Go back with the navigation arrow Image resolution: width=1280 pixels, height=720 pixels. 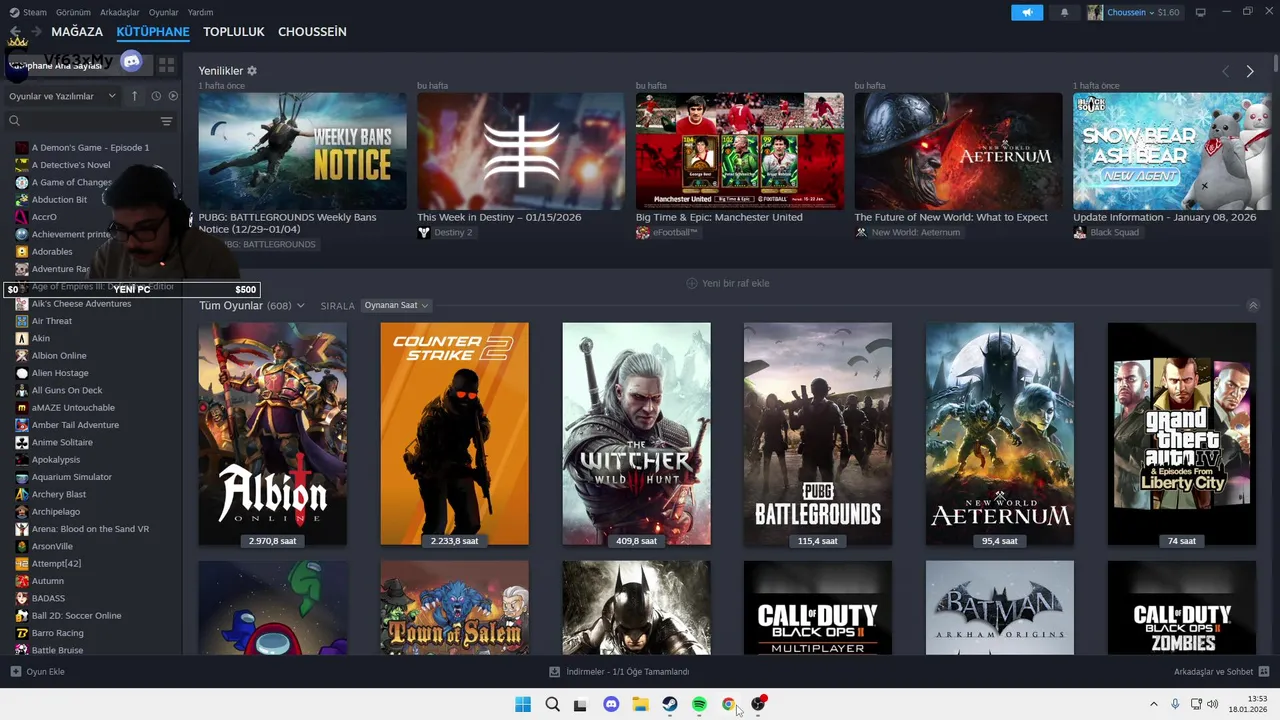click(x=15, y=32)
